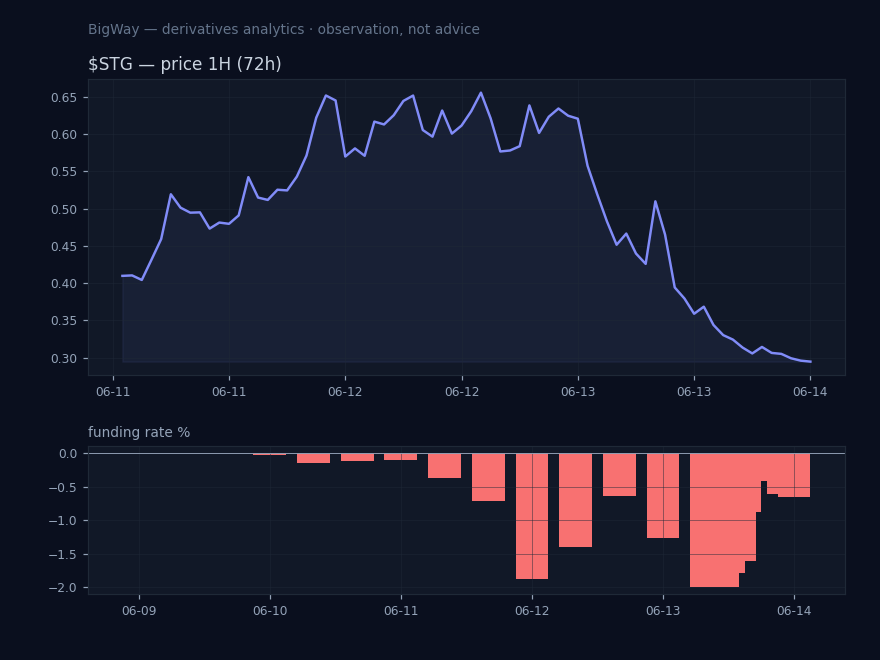Click the 06-09 date label
Viewport: 880px width, 660px height.
coord(139,611)
